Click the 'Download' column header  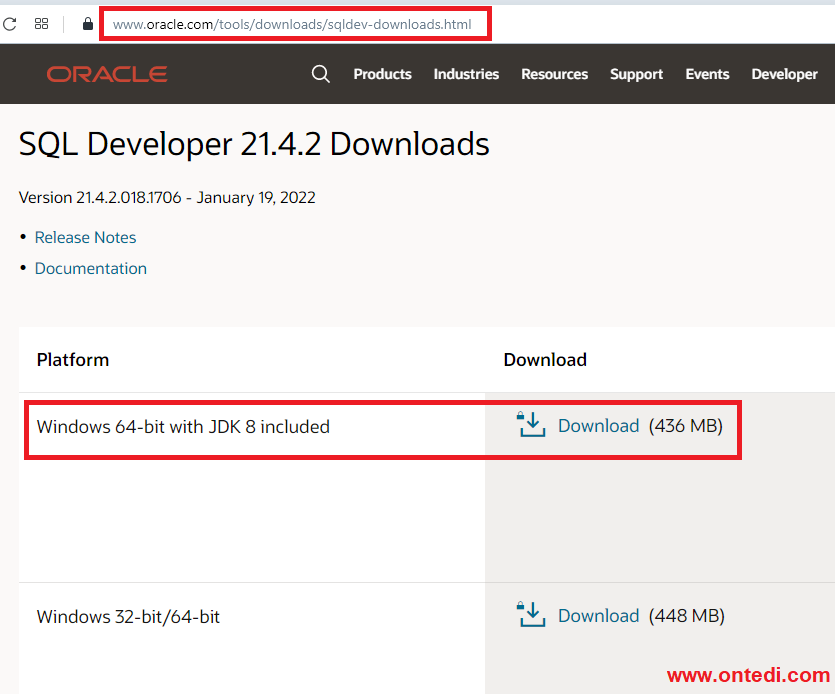545,360
